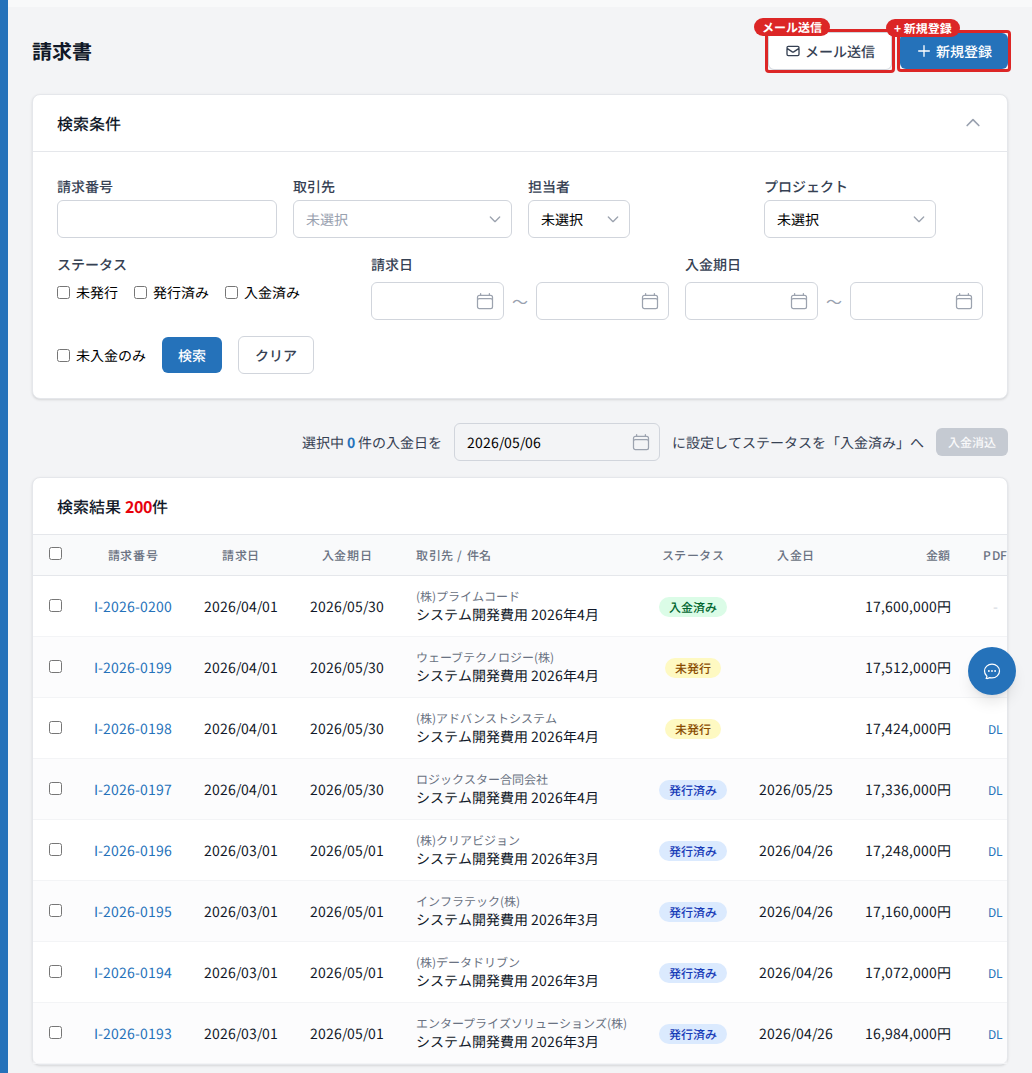Image resolution: width=1032 pixels, height=1073 pixels.
Task: Select row checkbox for I-2026-0200
Action: (55, 606)
